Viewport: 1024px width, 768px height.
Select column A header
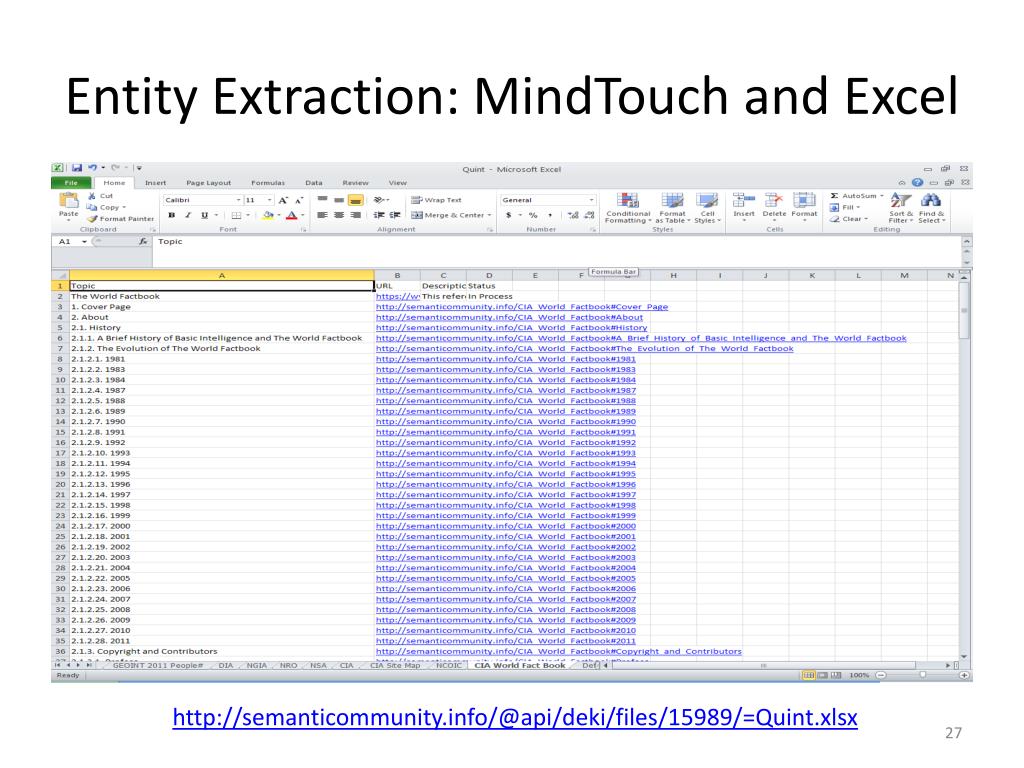(221, 276)
